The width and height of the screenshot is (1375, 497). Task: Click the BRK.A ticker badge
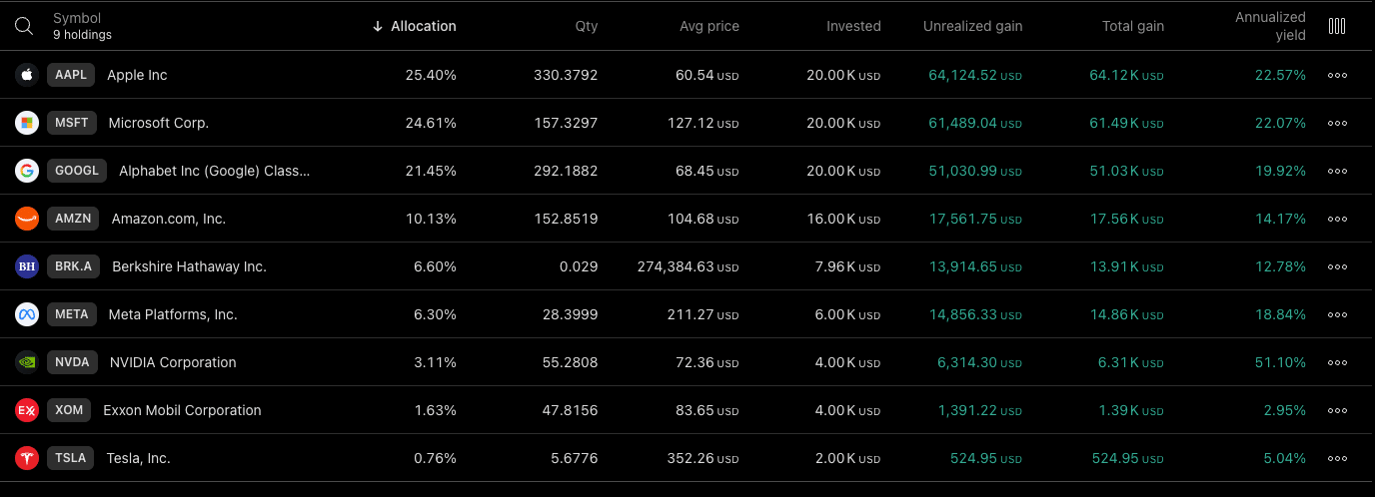[72, 267]
